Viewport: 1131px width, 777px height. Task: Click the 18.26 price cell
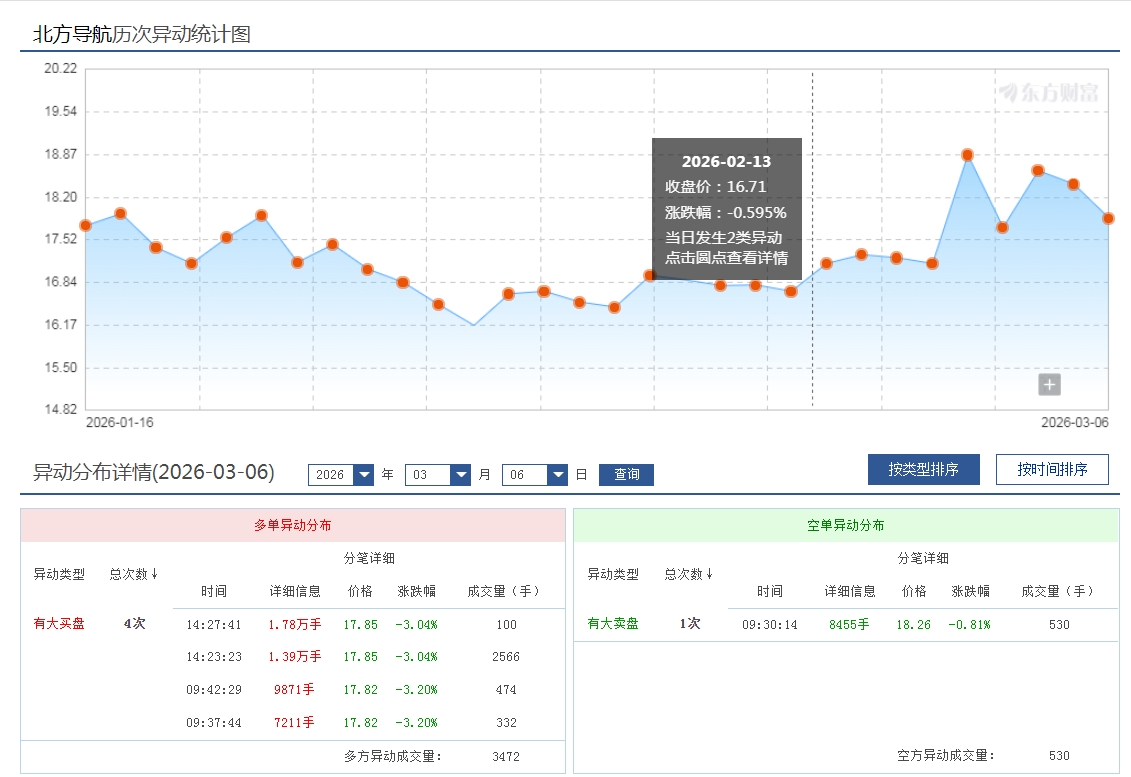click(913, 625)
